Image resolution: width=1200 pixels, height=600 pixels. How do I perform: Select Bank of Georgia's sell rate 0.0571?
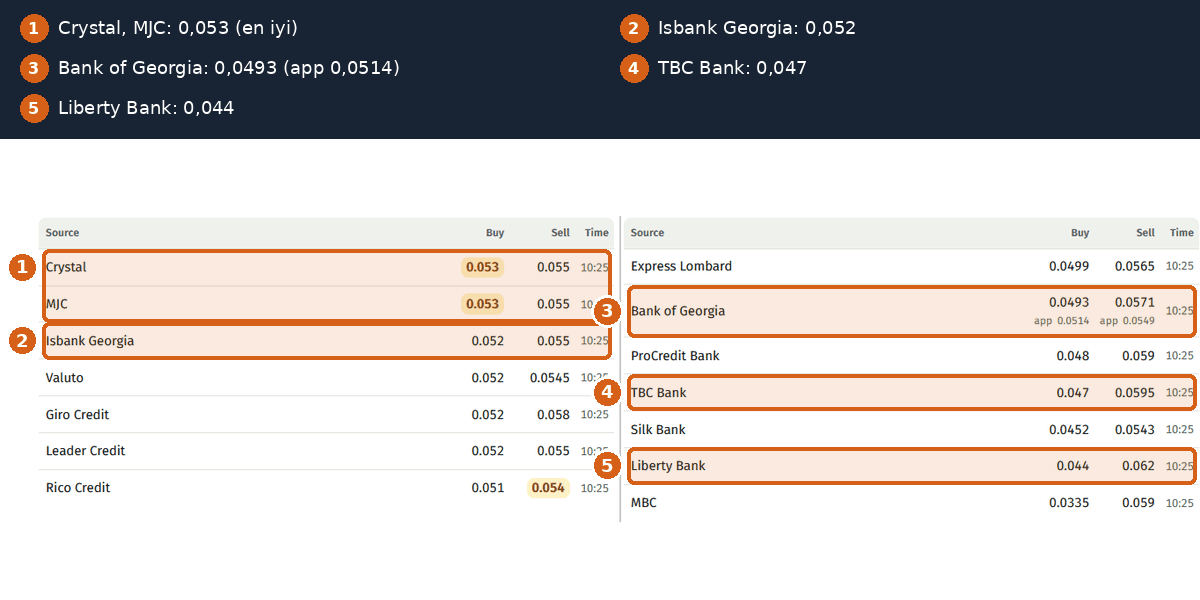pyautogui.click(x=1135, y=302)
